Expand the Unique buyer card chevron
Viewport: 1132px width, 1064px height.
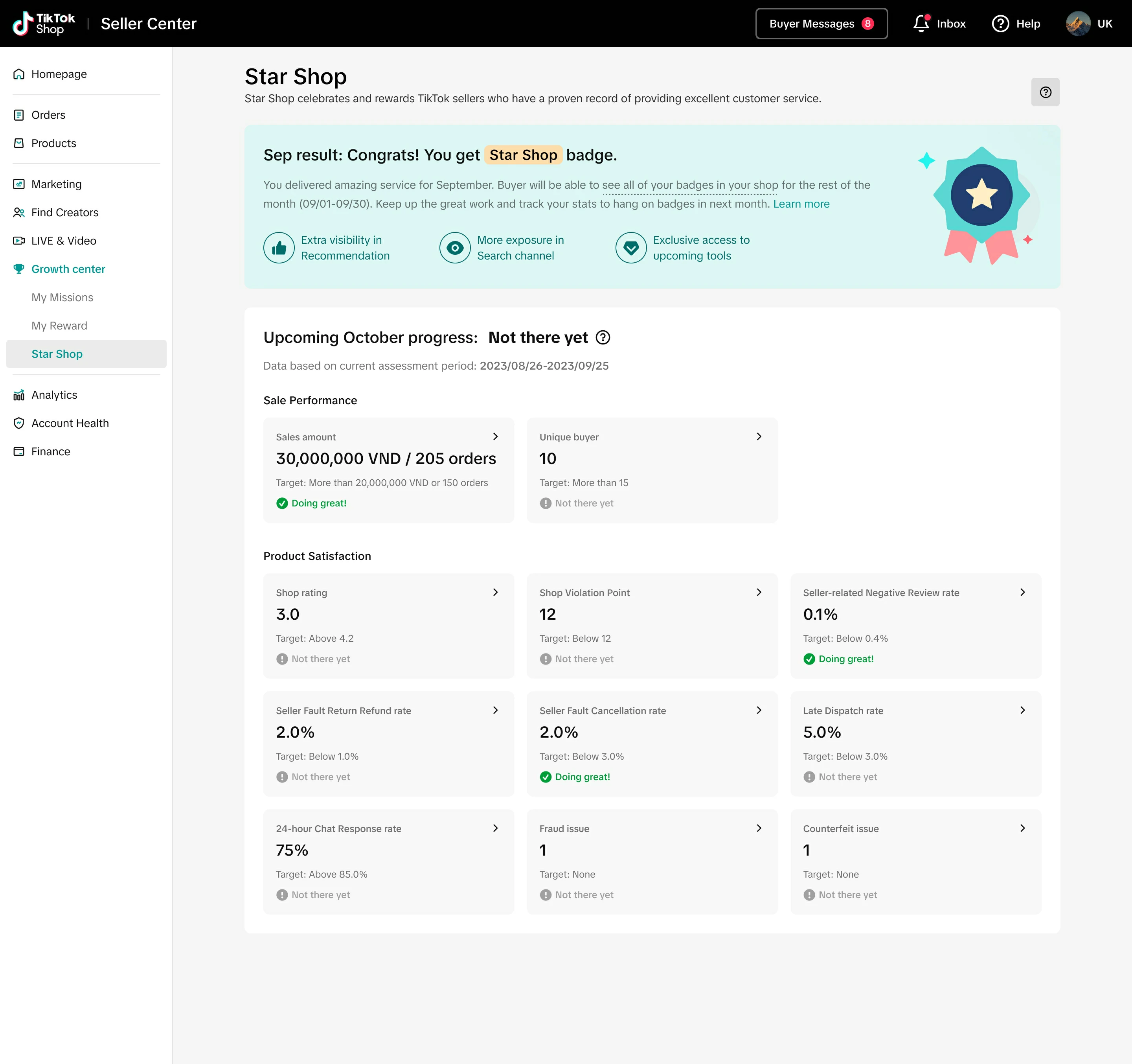(x=759, y=436)
